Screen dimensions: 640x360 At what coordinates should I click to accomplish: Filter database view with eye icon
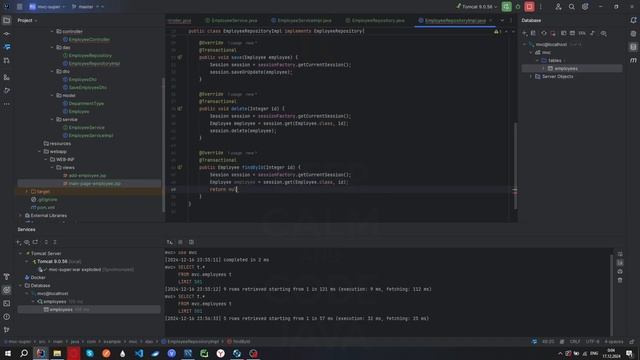pyautogui.click(x=604, y=33)
